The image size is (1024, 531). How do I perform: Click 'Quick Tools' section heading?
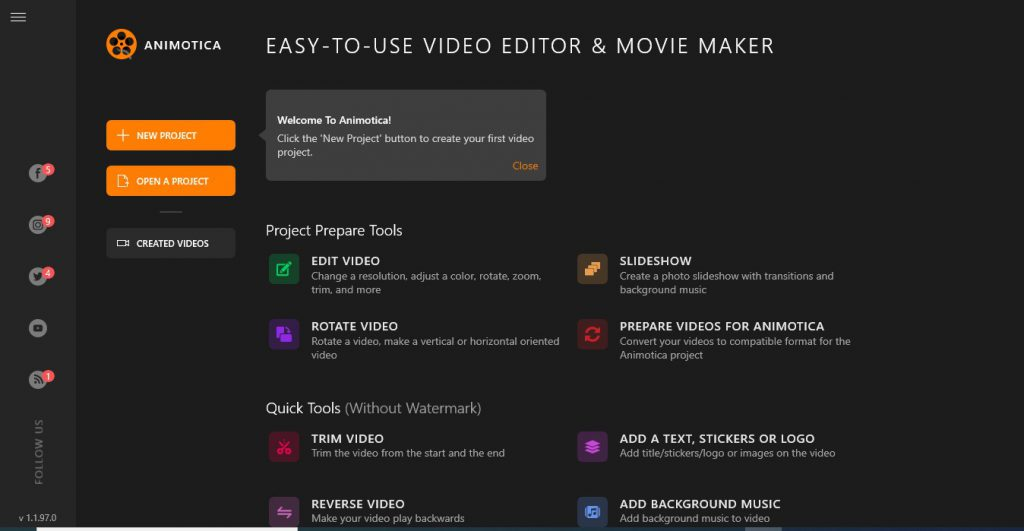pos(303,408)
